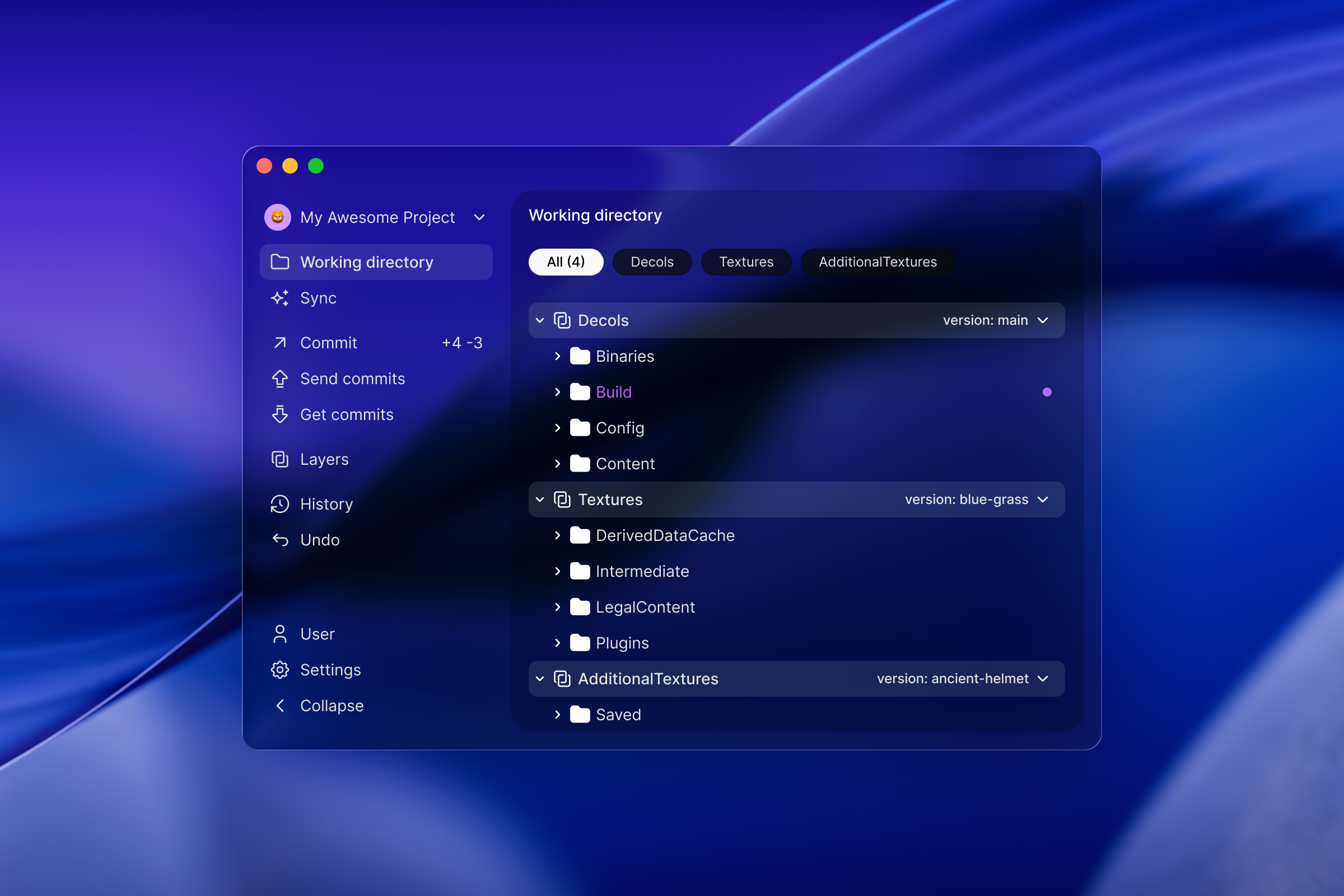Click the project avatar icon
The image size is (1344, 896).
coord(278,217)
